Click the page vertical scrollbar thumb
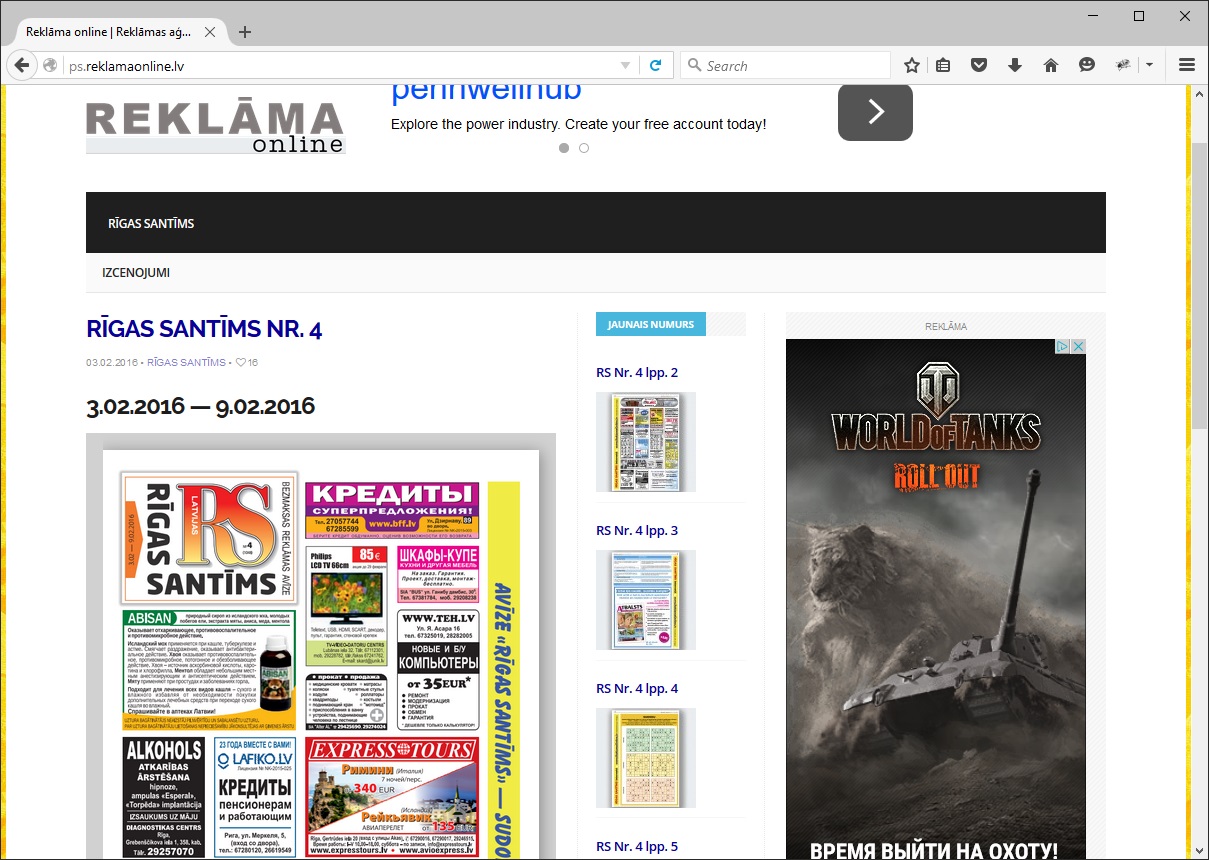Viewport: 1209px width, 860px height. pos(1200,285)
